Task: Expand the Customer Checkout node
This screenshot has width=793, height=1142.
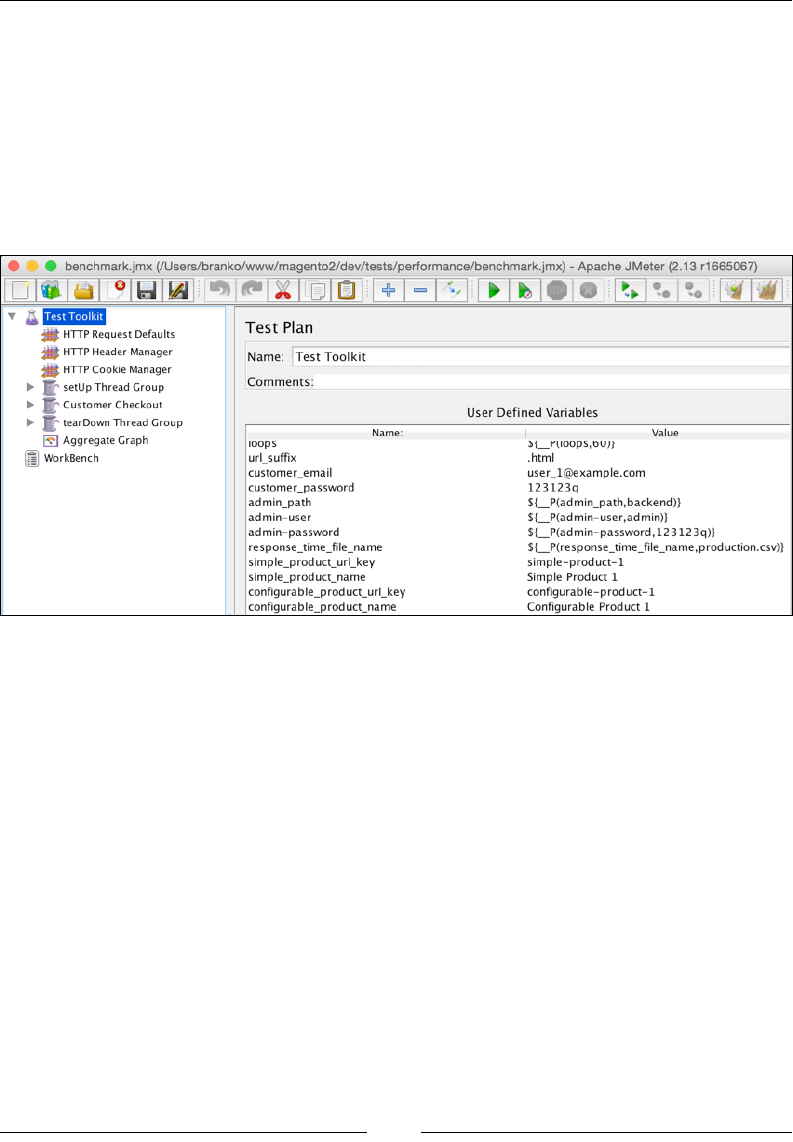Action: point(31,404)
